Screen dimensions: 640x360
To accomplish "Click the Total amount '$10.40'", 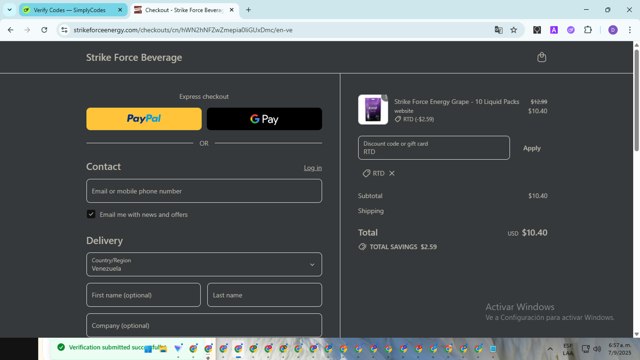I will pos(535,233).
